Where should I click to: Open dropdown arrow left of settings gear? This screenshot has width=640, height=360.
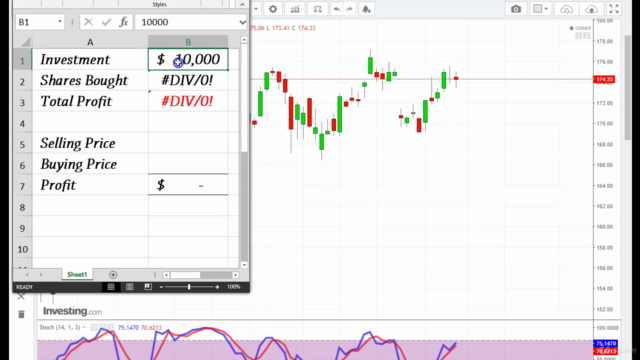pos(256,9)
